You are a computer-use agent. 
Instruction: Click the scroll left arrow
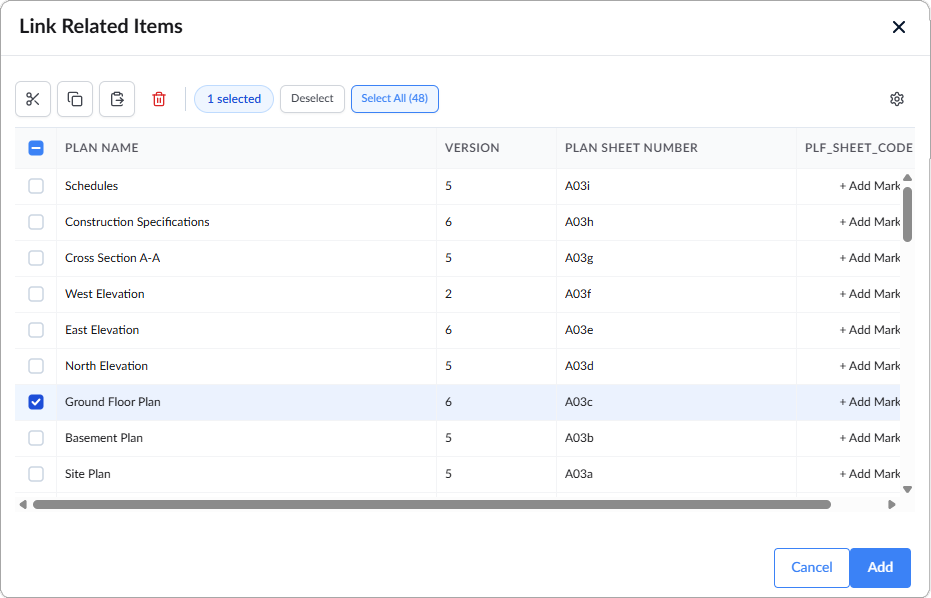(23, 505)
